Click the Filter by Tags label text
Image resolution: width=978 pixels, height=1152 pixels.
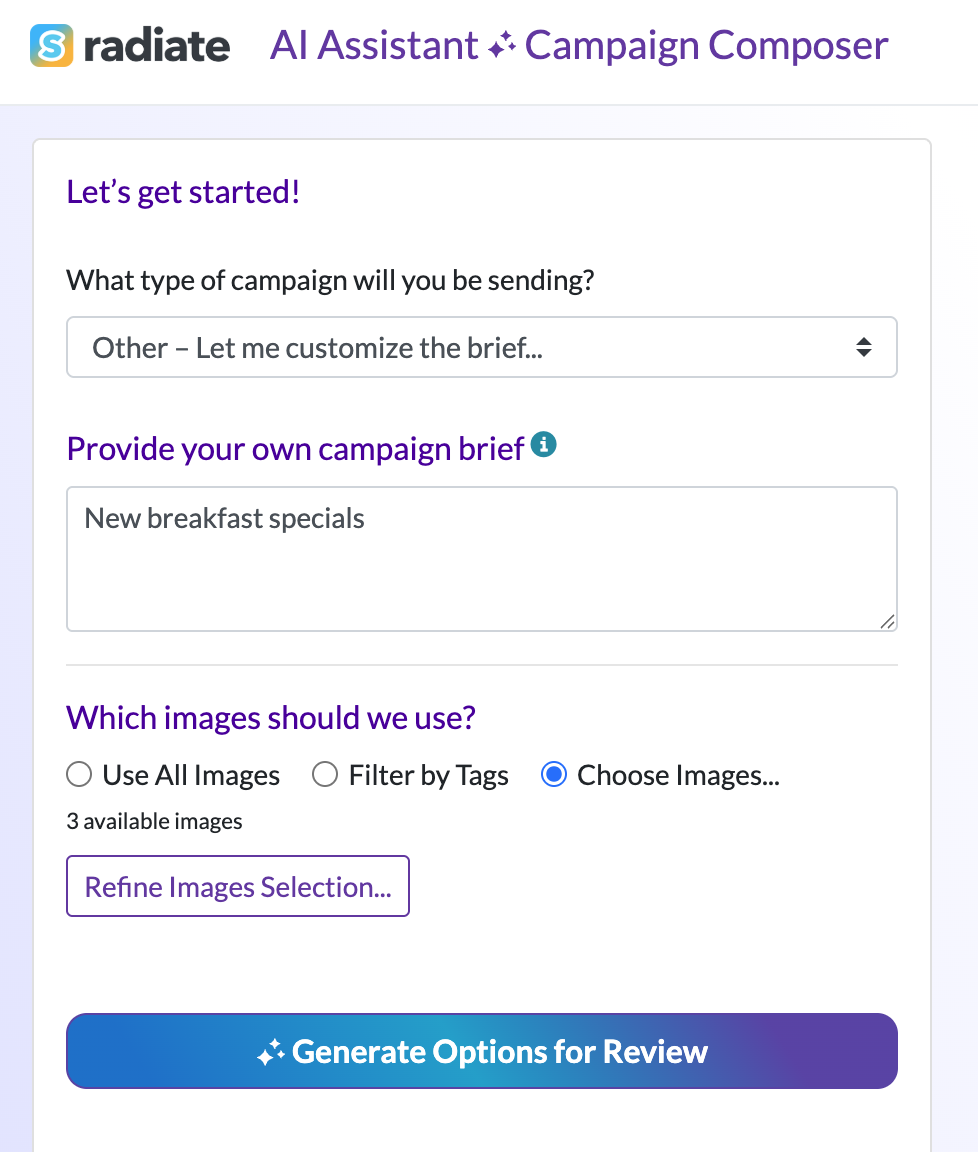[428, 776]
